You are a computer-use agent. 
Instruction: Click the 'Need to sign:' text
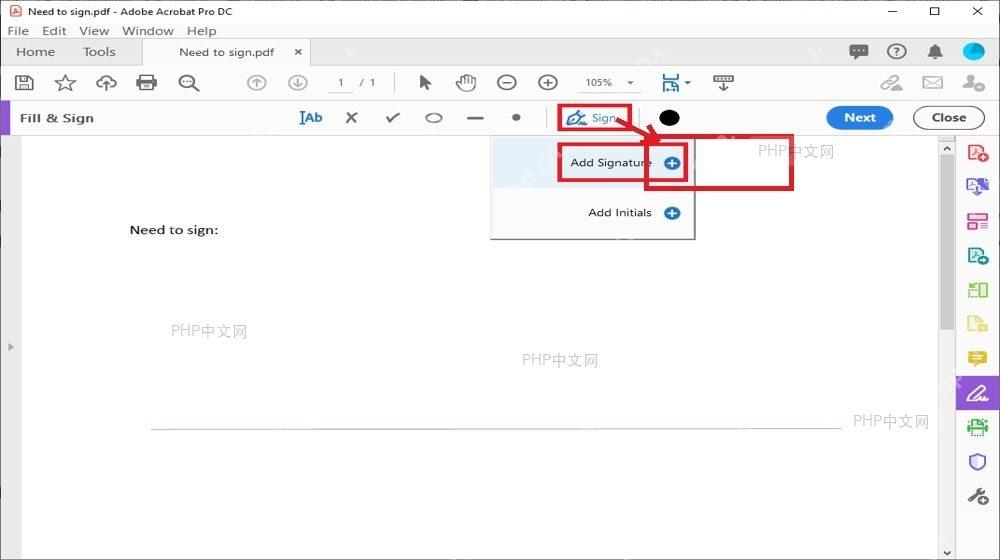(x=174, y=230)
